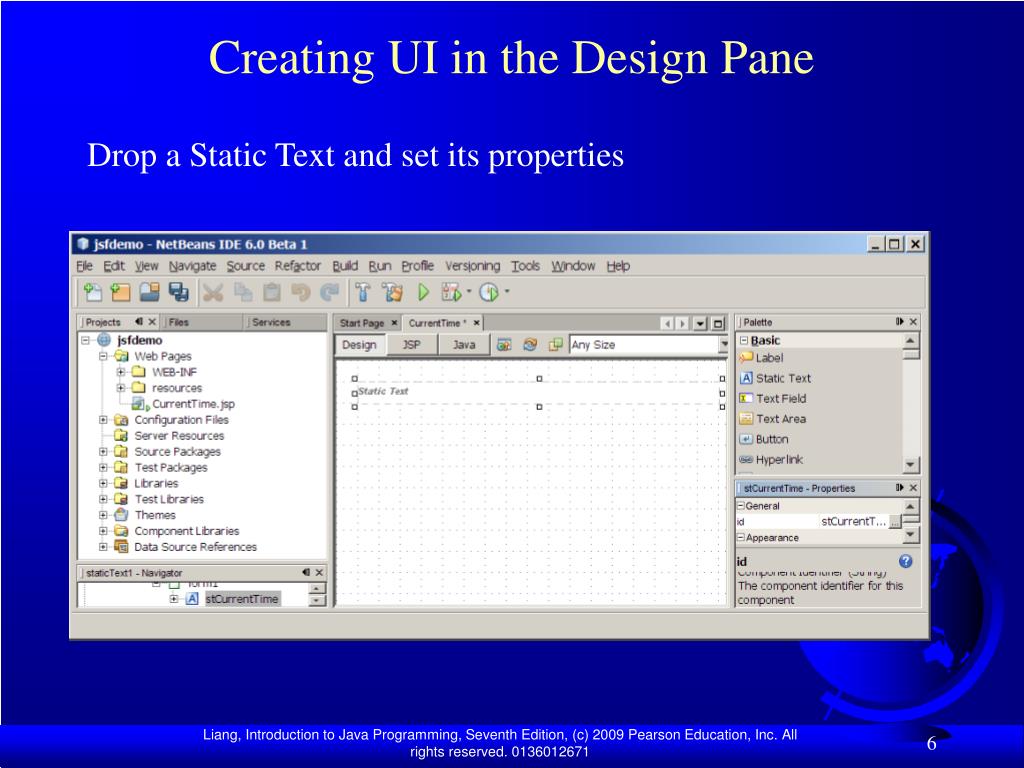Click the Open Project toolbar icon
The image size is (1024, 768).
149,293
